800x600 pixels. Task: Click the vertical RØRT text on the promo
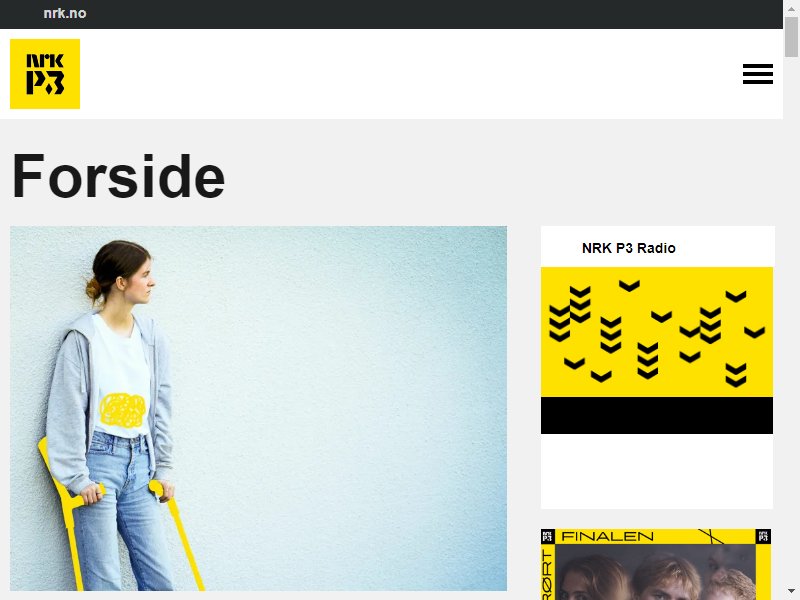coord(547,574)
